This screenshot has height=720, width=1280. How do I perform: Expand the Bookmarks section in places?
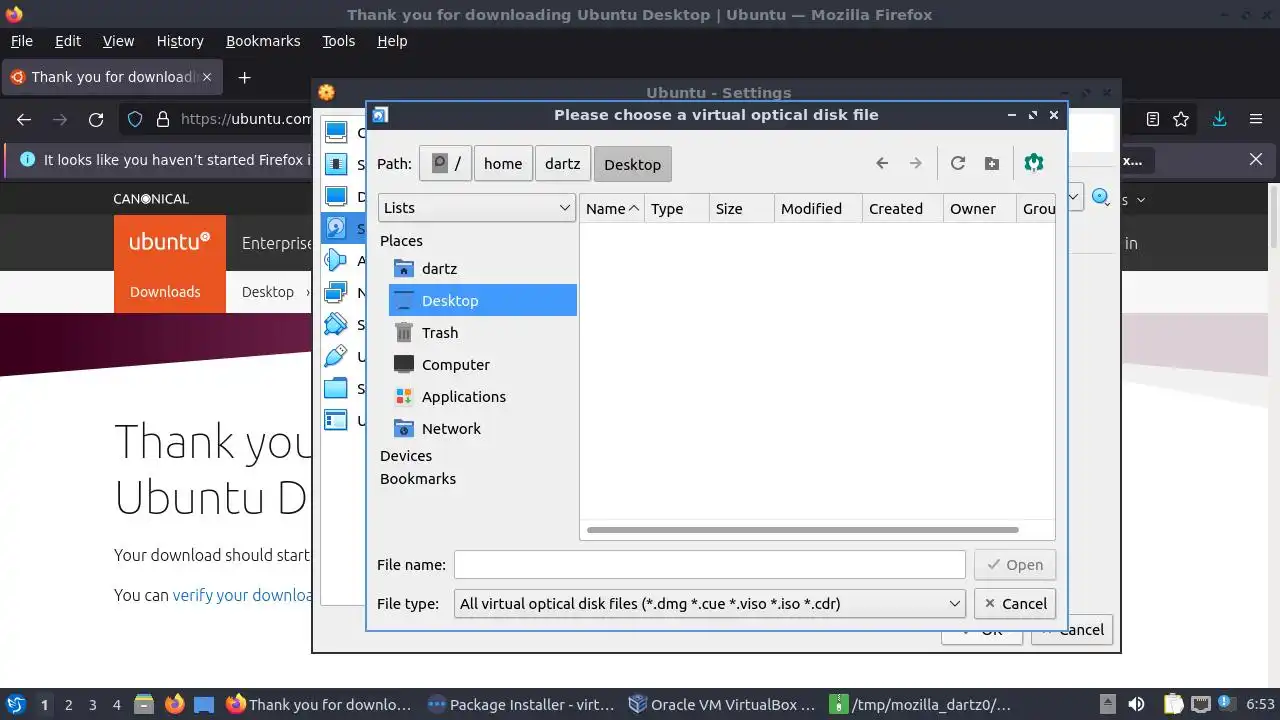pos(418,478)
